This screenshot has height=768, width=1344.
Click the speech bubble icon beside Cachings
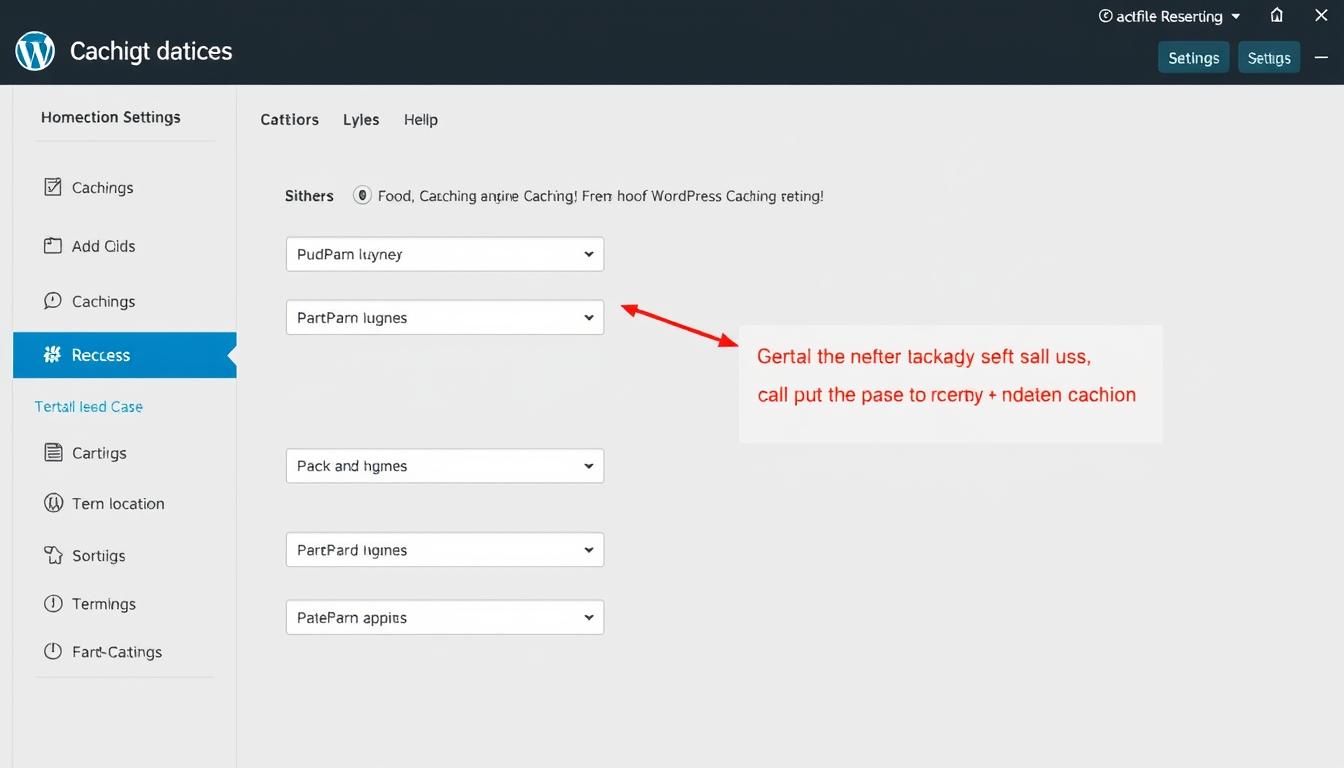(x=53, y=301)
